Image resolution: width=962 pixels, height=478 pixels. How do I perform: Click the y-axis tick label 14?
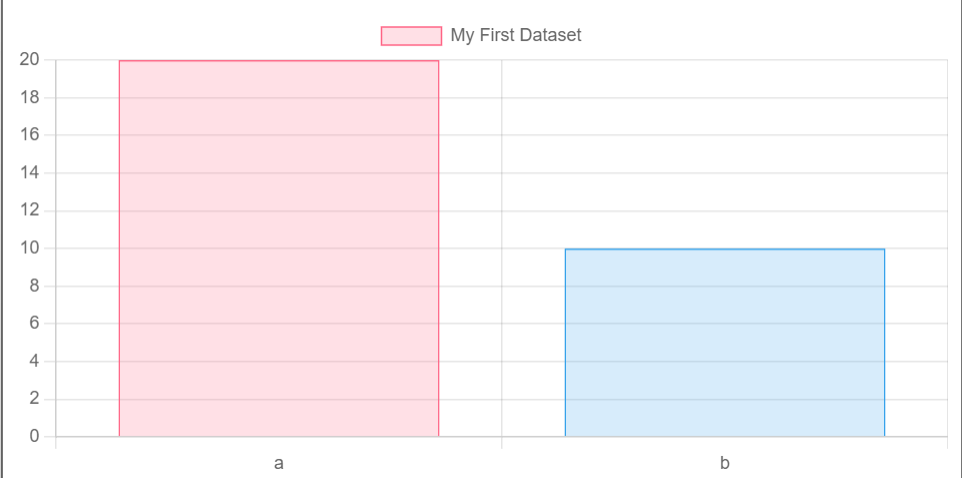[x=29, y=173]
